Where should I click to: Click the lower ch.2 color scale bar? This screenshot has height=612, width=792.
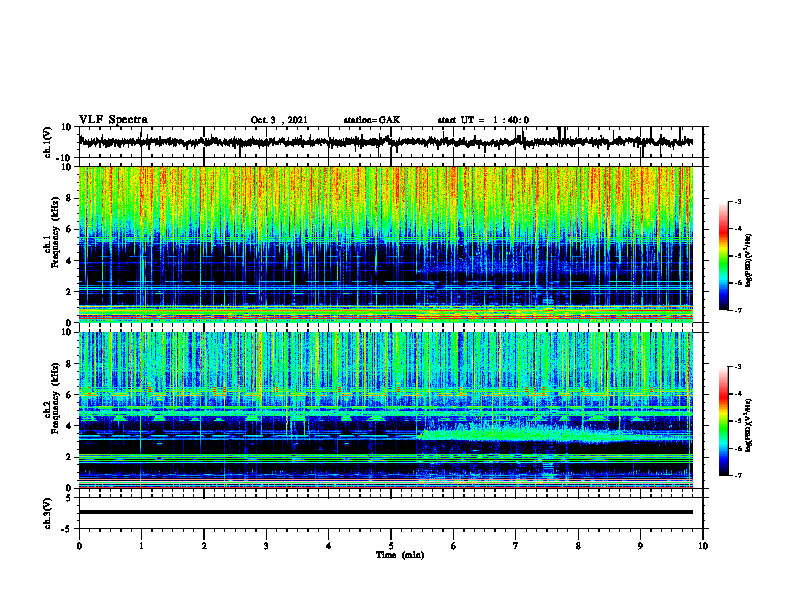[x=724, y=421]
